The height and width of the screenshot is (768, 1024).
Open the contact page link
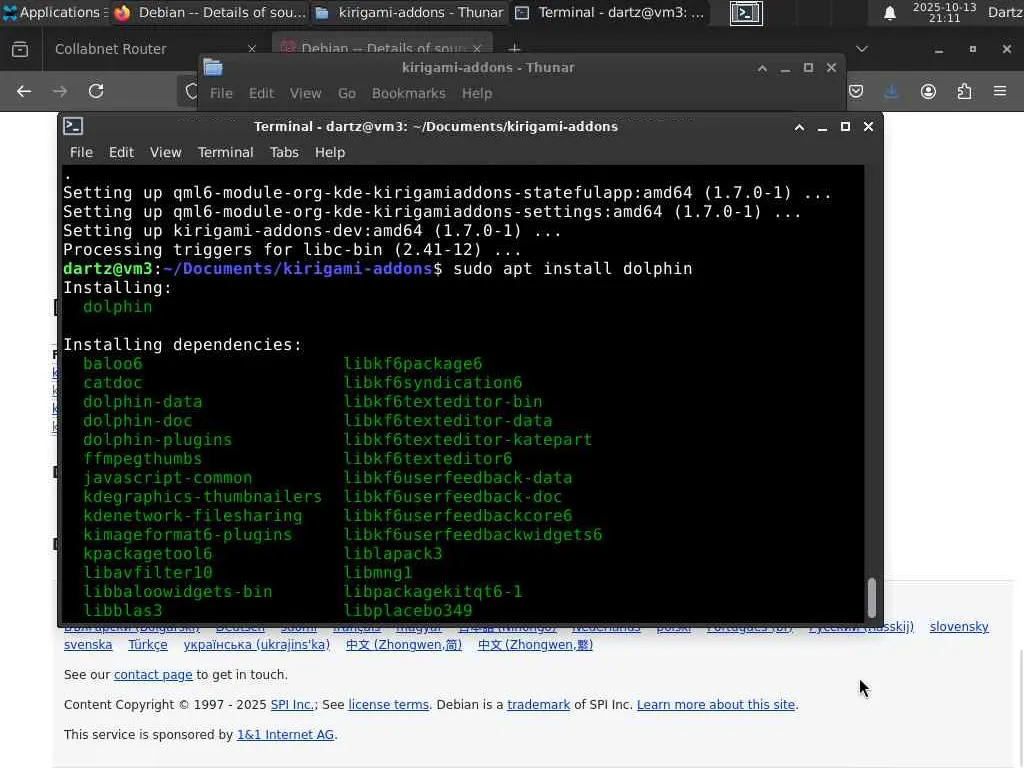pyautogui.click(x=153, y=675)
